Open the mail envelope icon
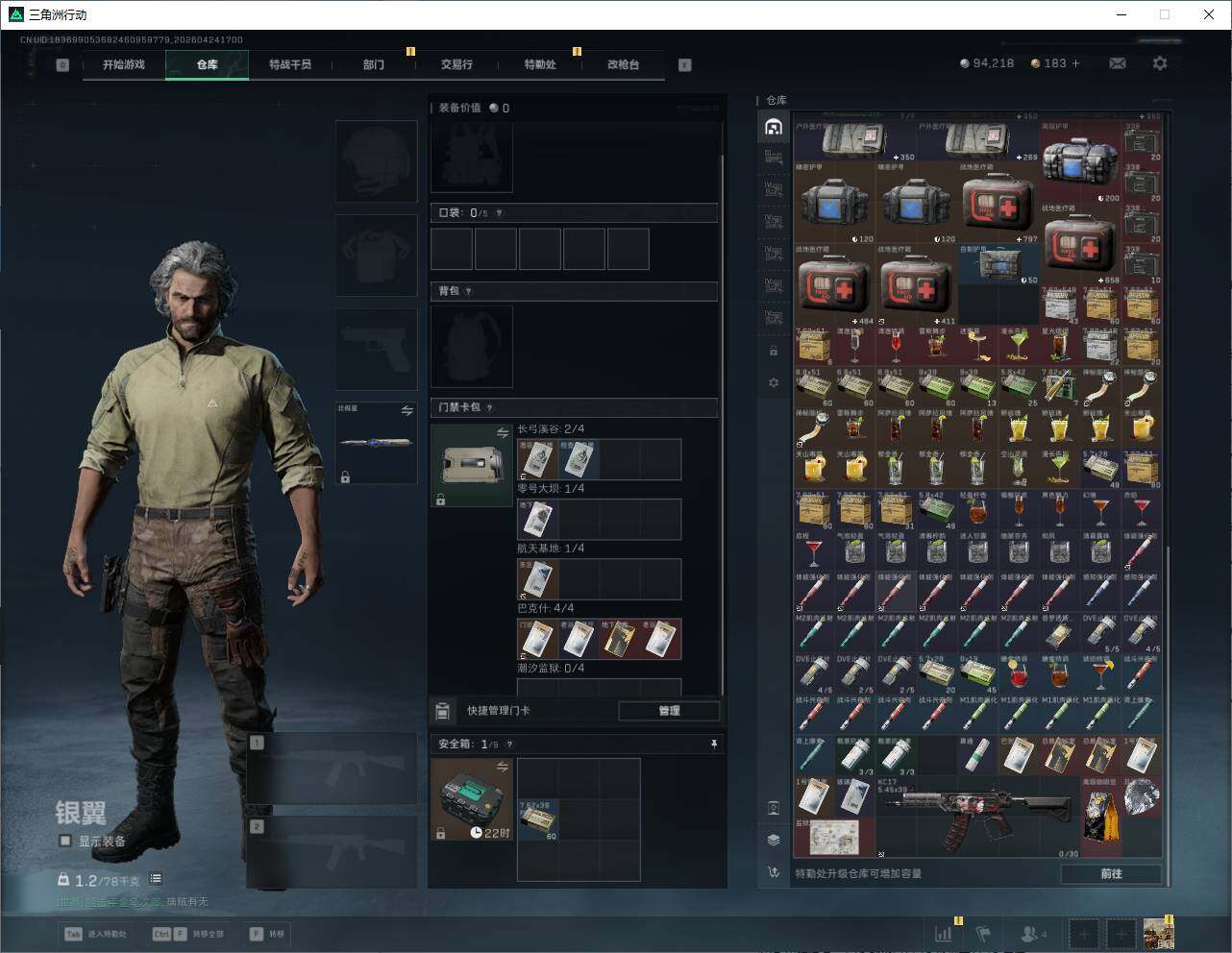This screenshot has width=1232, height=953. [1118, 63]
